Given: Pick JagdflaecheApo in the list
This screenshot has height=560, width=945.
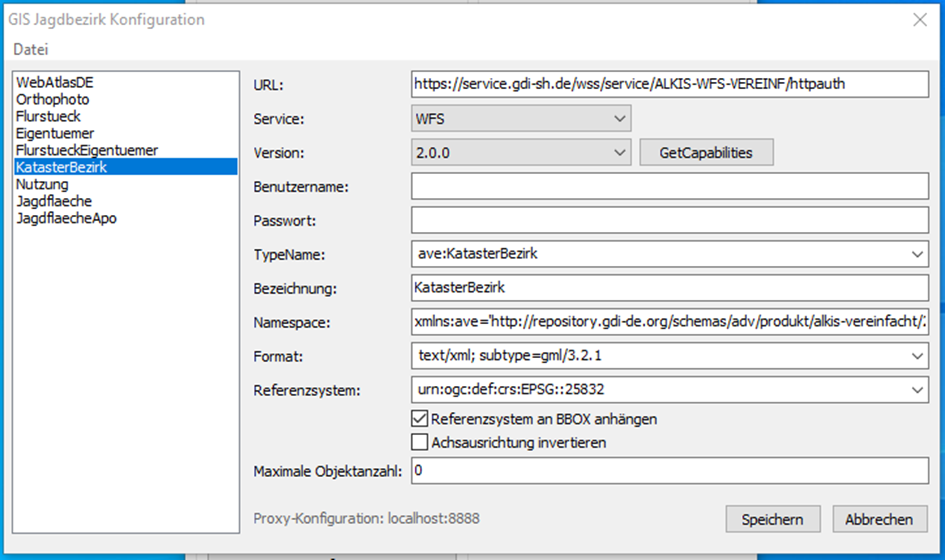Looking at the screenshot, I should (66, 218).
